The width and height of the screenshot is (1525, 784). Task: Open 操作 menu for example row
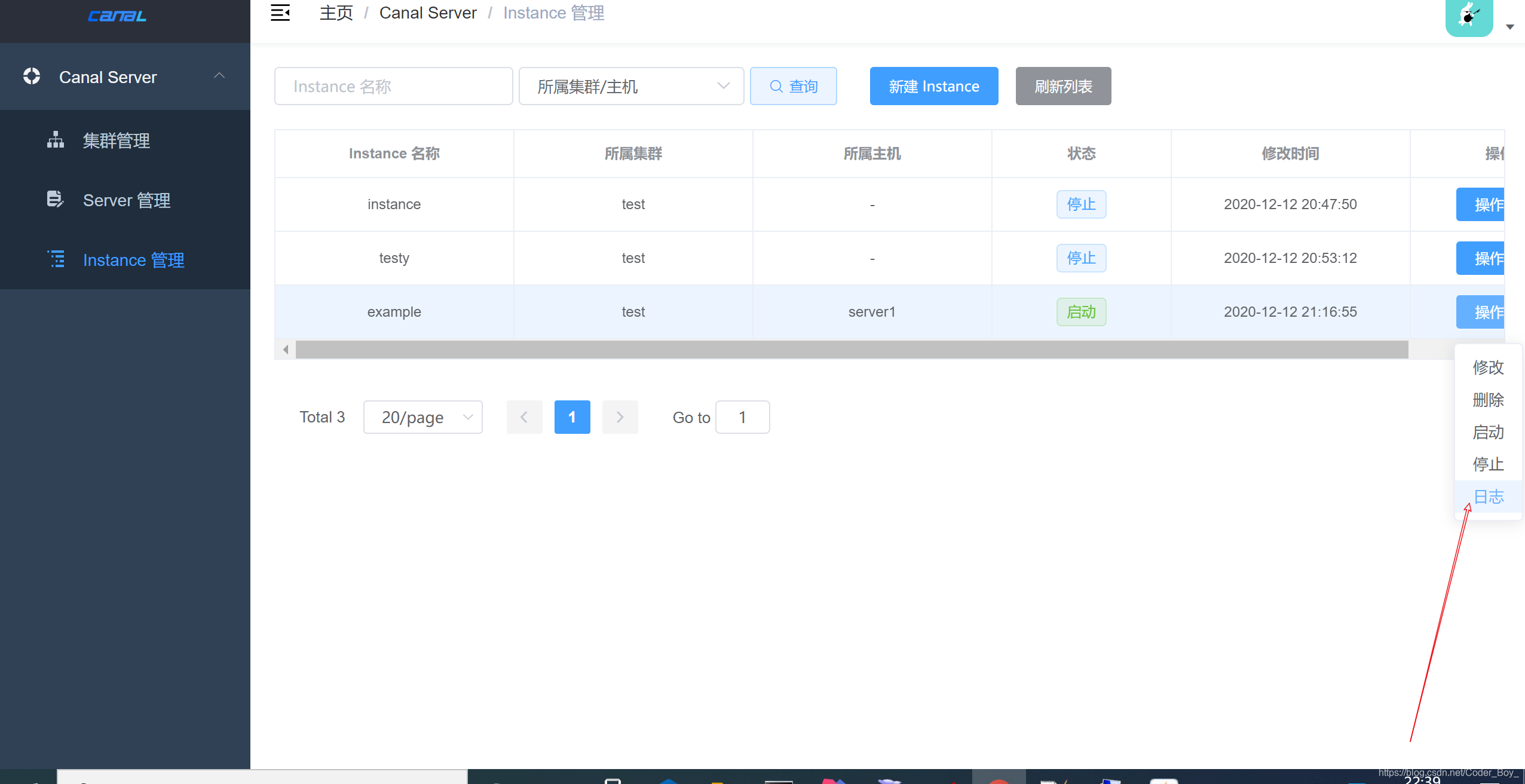point(1481,312)
